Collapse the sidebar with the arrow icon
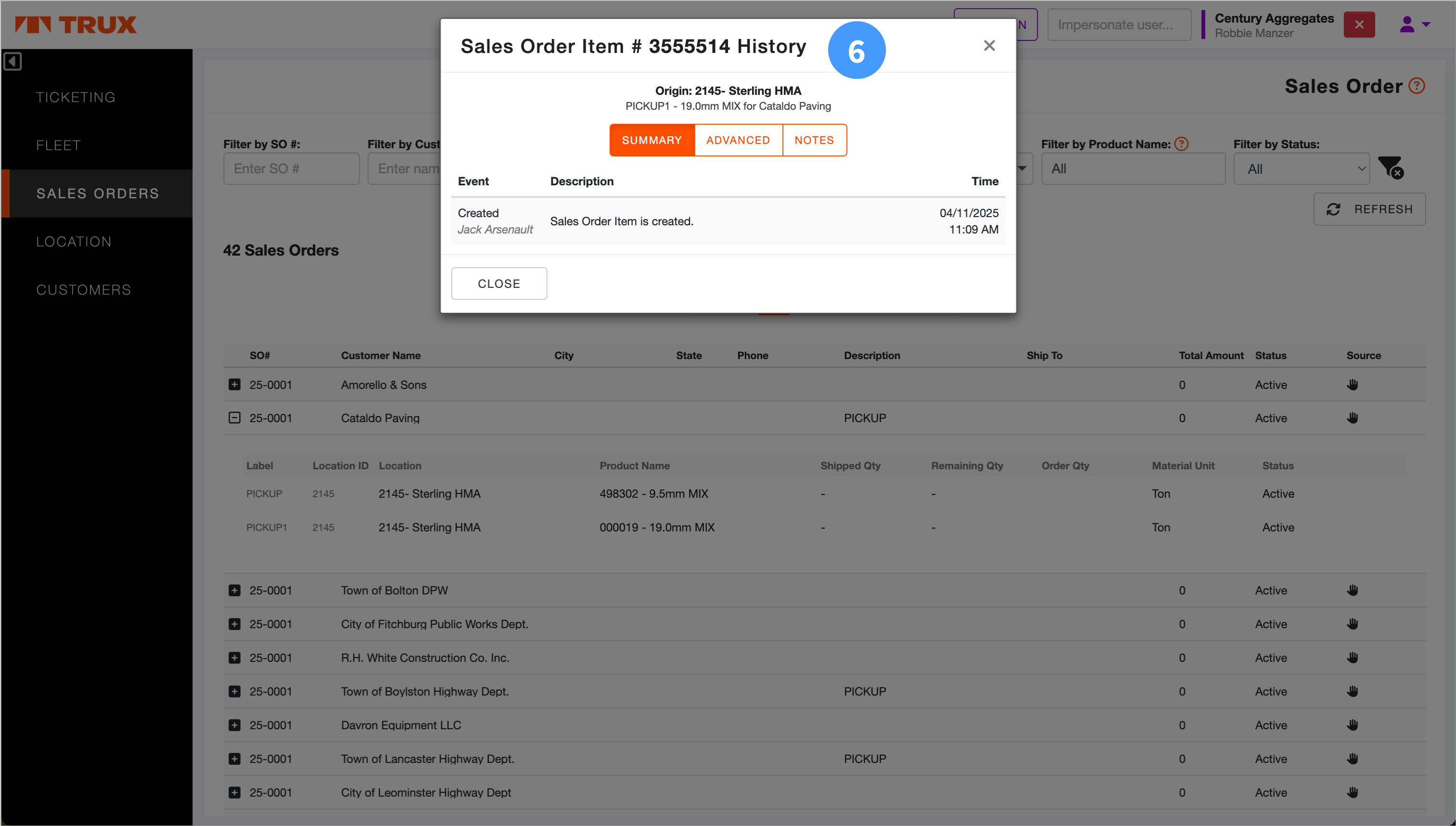The image size is (1456, 826). [13, 61]
